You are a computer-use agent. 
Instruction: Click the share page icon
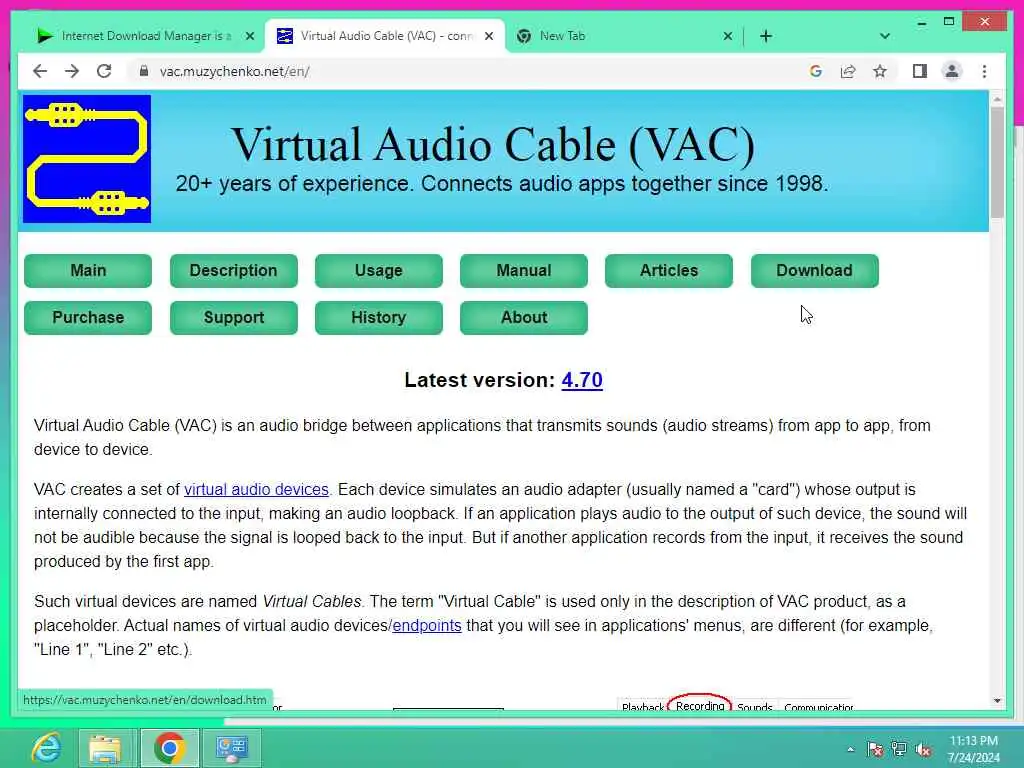tap(848, 71)
